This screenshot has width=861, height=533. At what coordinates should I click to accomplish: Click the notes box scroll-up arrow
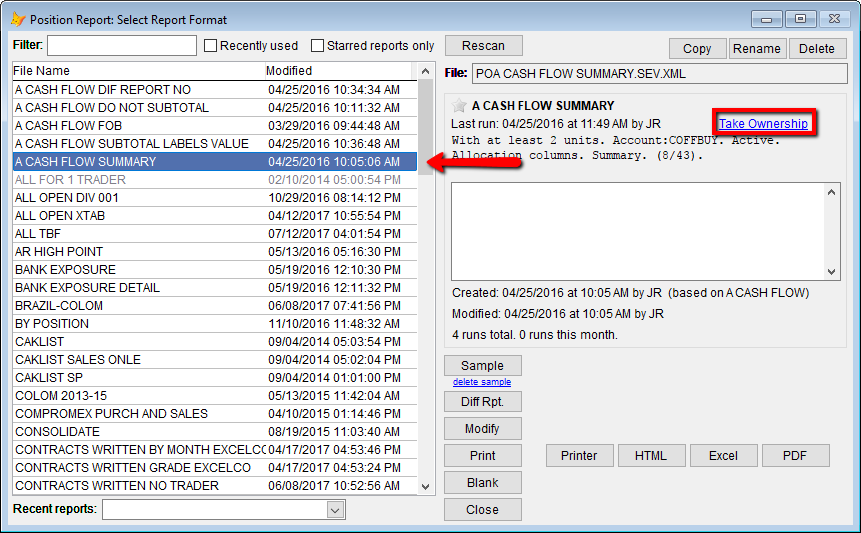click(831, 192)
